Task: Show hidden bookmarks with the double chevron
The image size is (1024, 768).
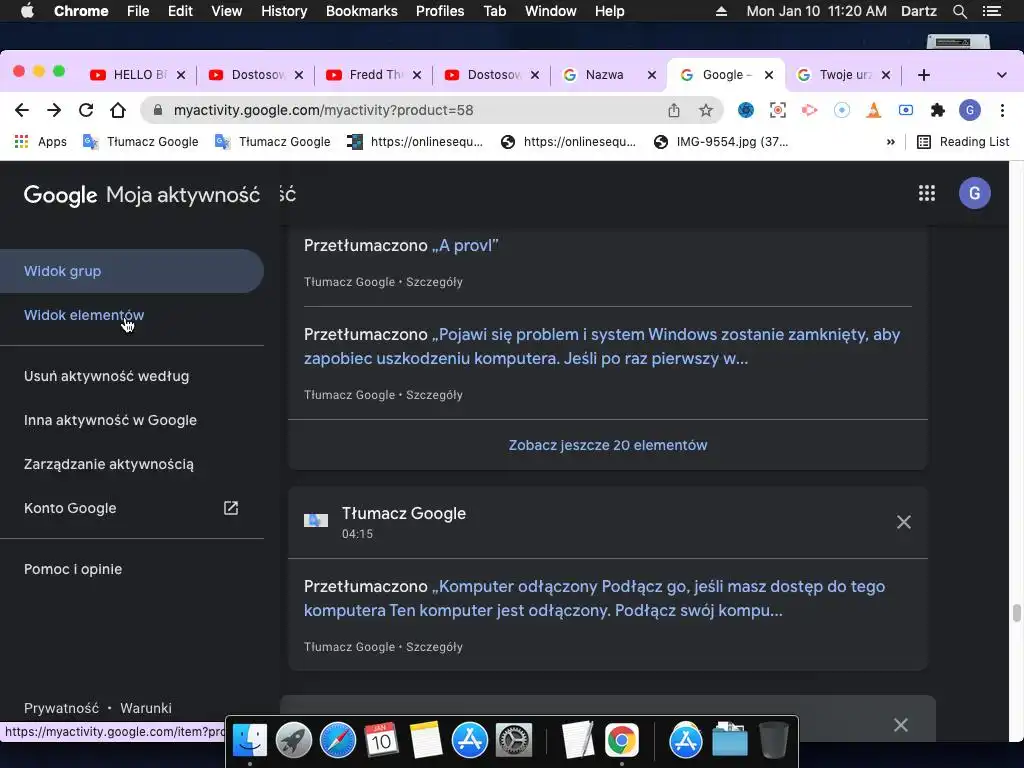Action: [890, 142]
